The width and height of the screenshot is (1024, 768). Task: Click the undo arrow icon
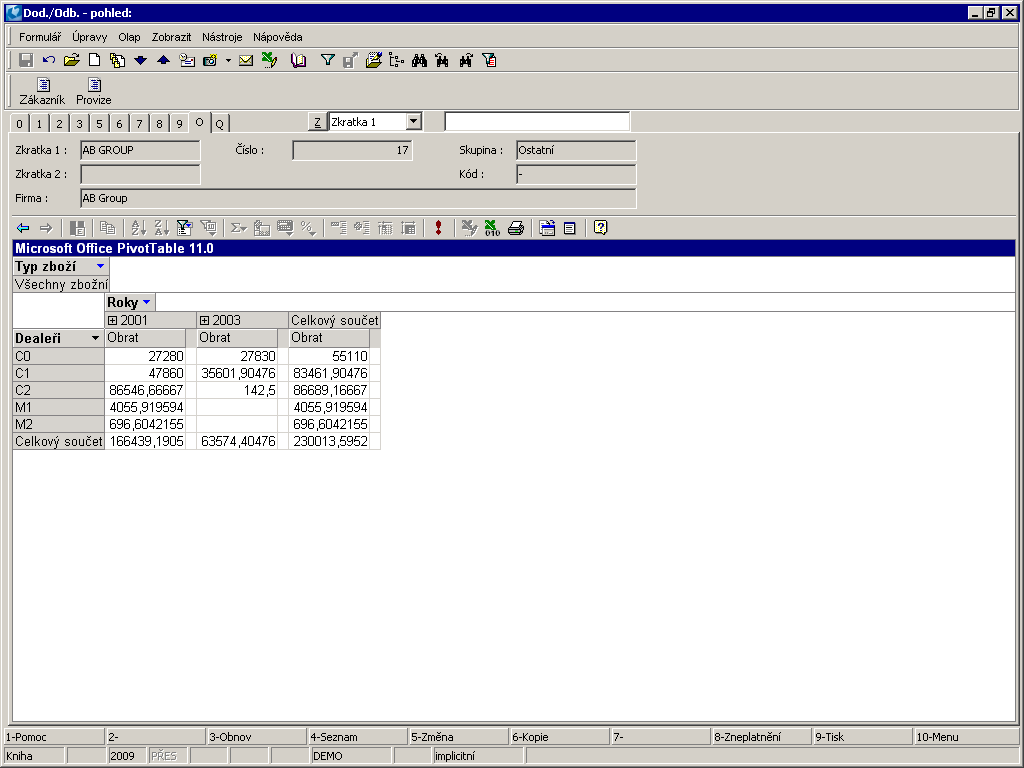(49, 60)
